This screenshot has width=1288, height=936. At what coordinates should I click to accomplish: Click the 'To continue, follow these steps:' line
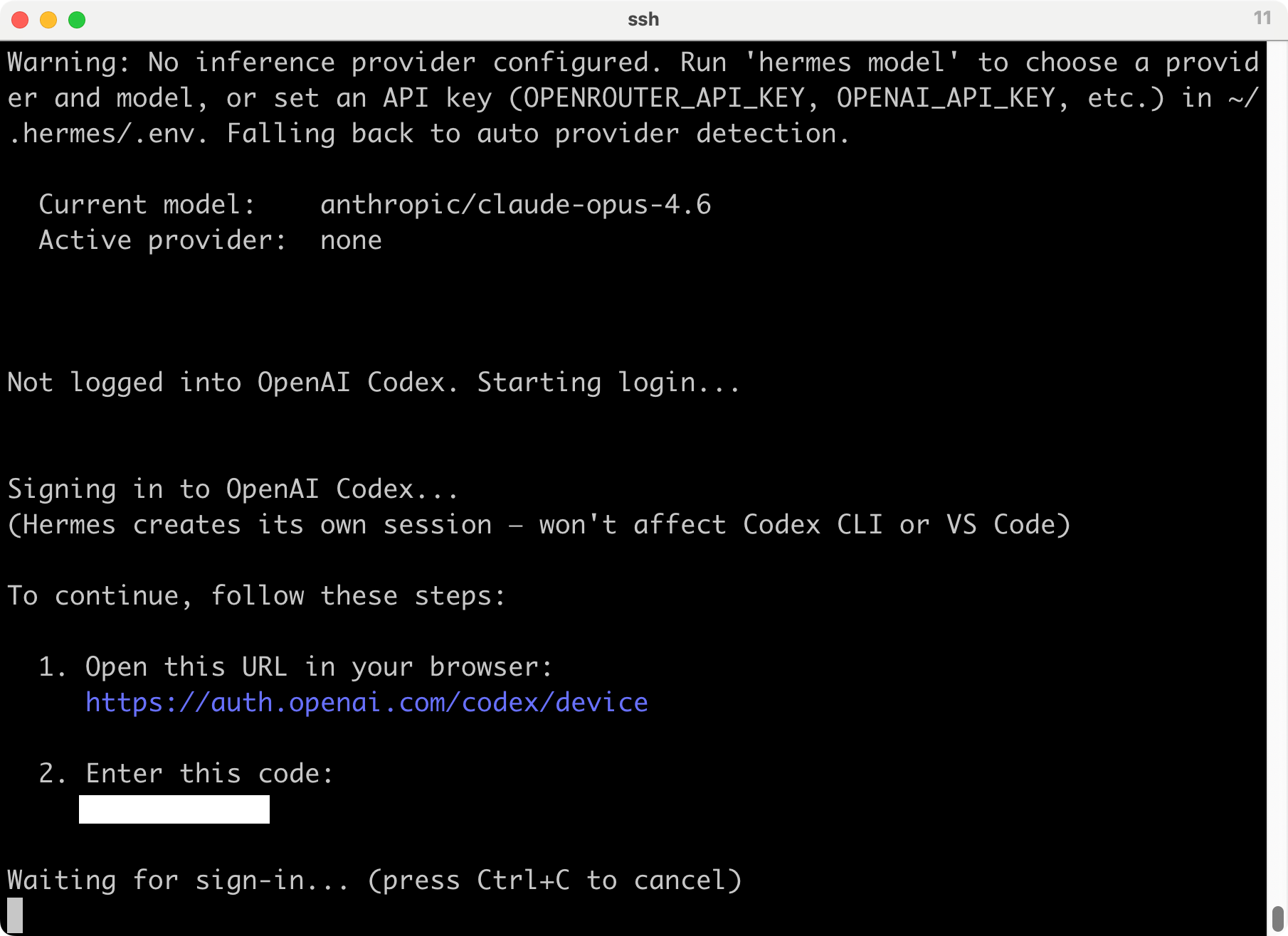point(256,596)
